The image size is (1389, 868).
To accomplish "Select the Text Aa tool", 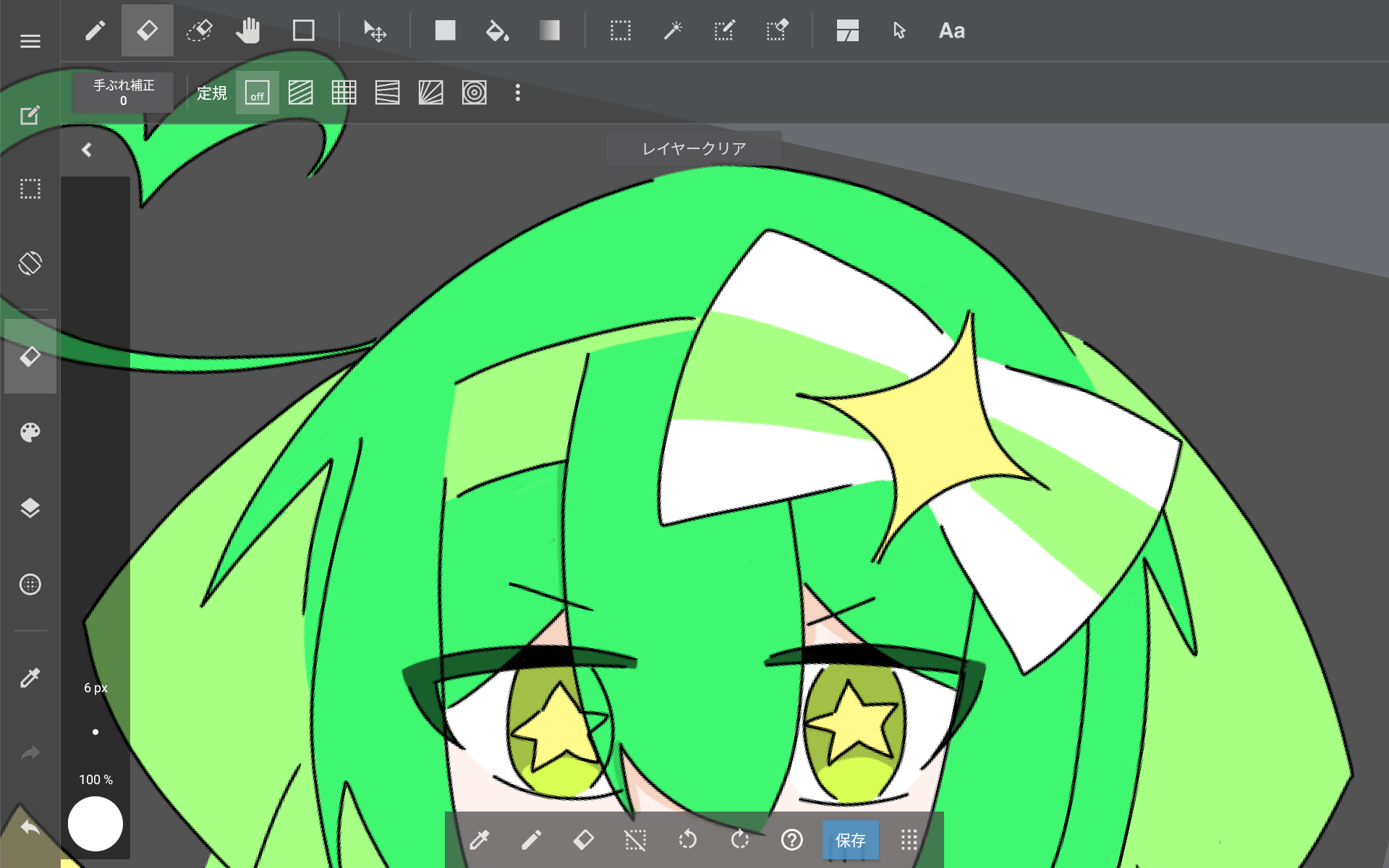I will click(x=951, y=31).
